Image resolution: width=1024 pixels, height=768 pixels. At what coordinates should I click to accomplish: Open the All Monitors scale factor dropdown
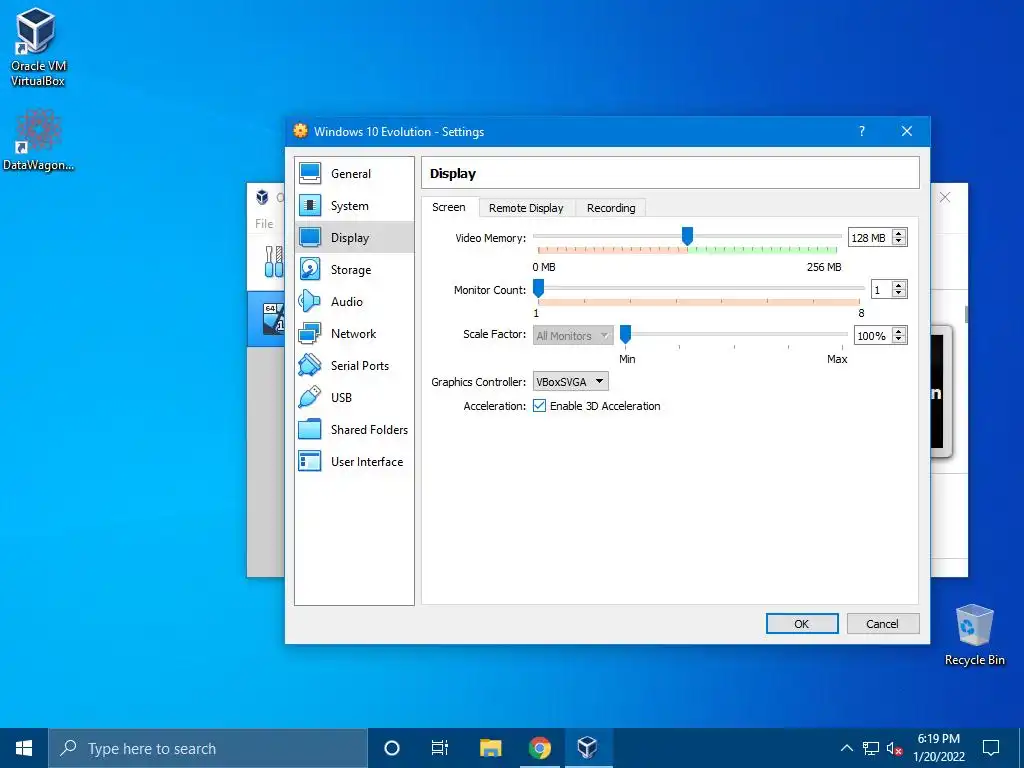573,336
